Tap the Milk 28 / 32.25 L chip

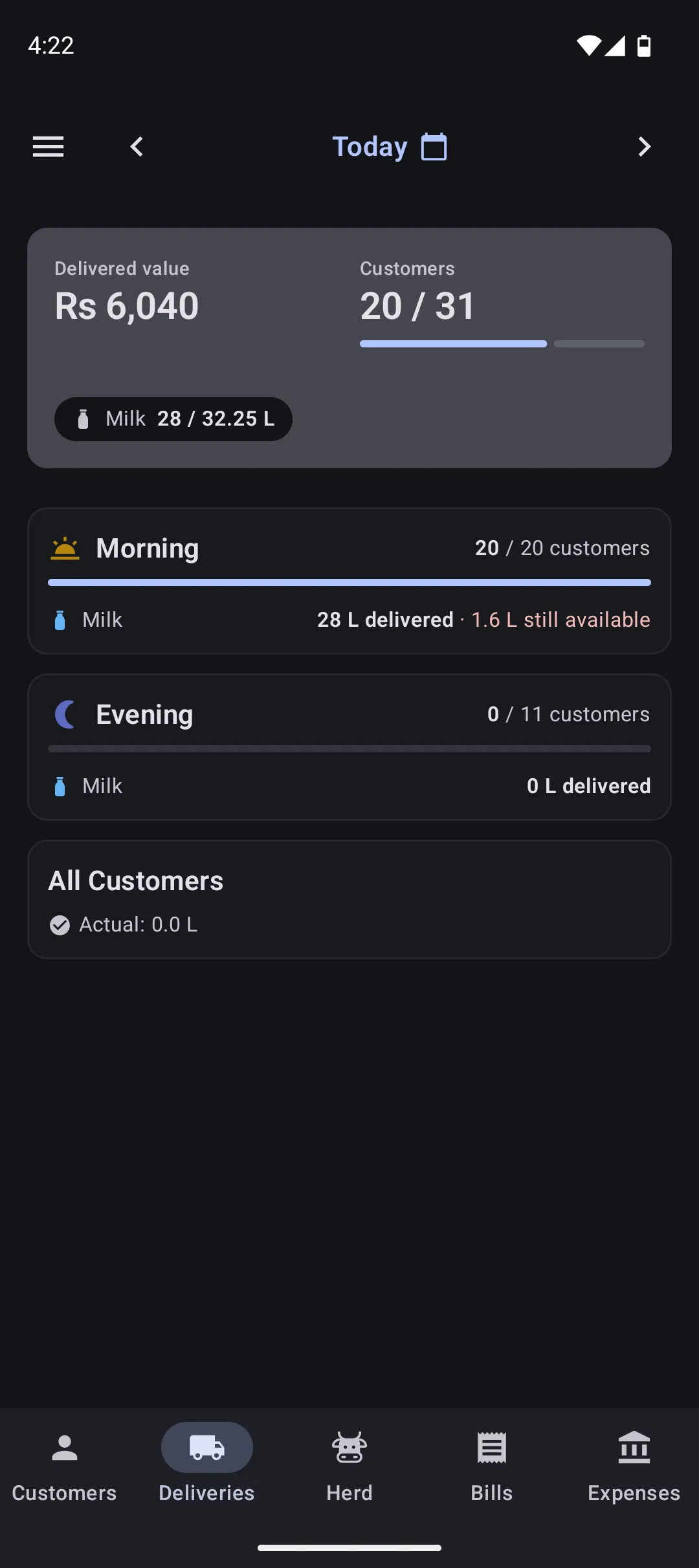(x=173, y=419)
